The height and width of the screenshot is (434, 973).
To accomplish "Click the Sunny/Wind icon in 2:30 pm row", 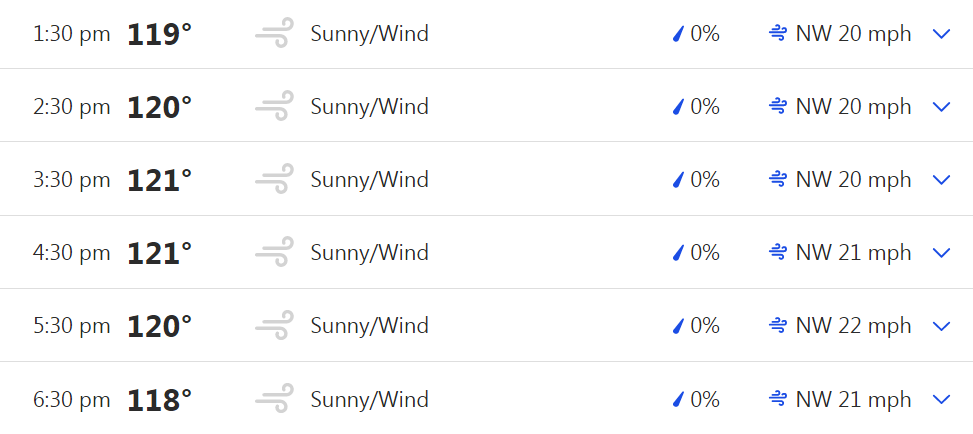I will [x=274, y=107].
